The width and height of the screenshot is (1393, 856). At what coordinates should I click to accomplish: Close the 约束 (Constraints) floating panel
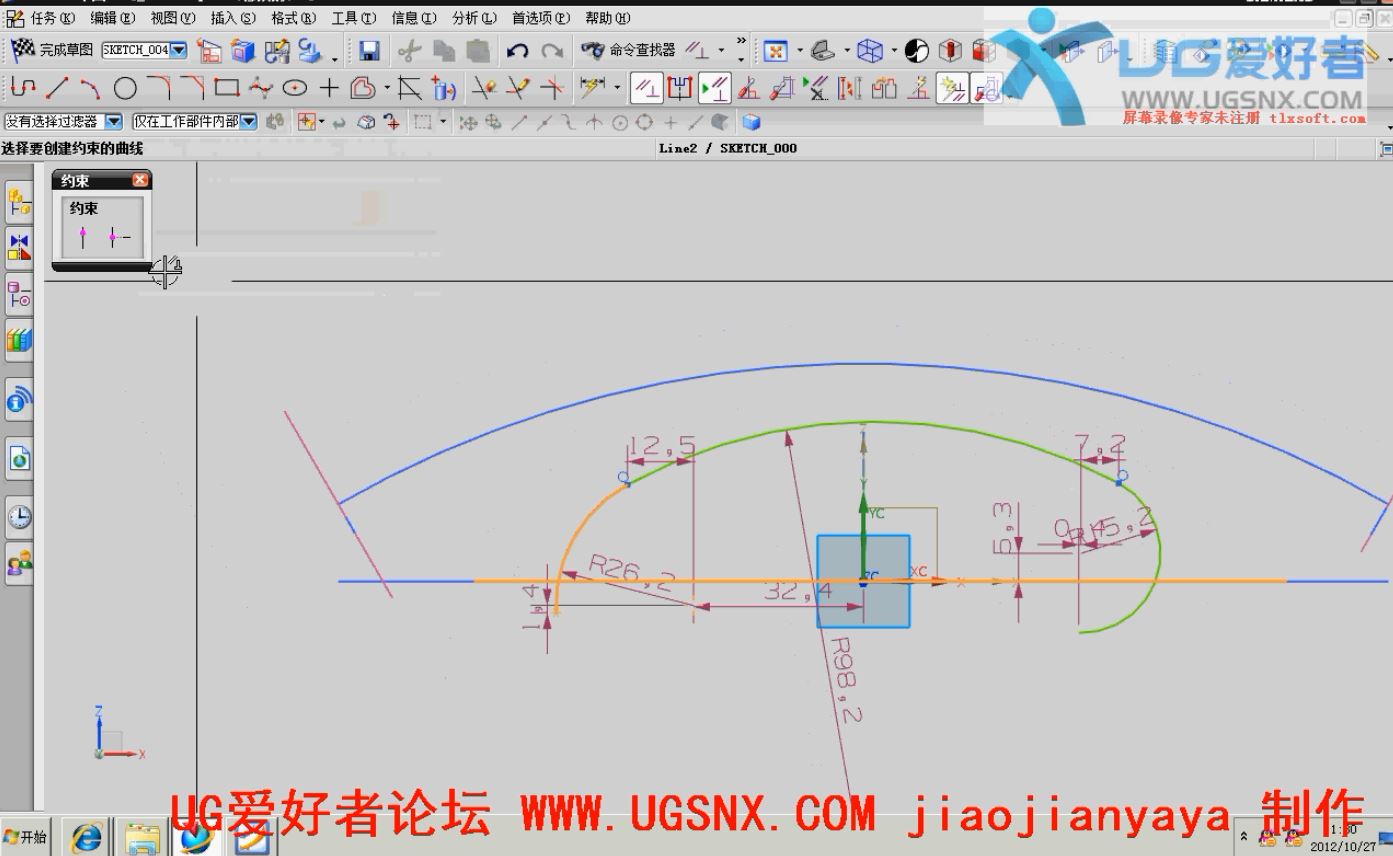click(x=140, y=180)
